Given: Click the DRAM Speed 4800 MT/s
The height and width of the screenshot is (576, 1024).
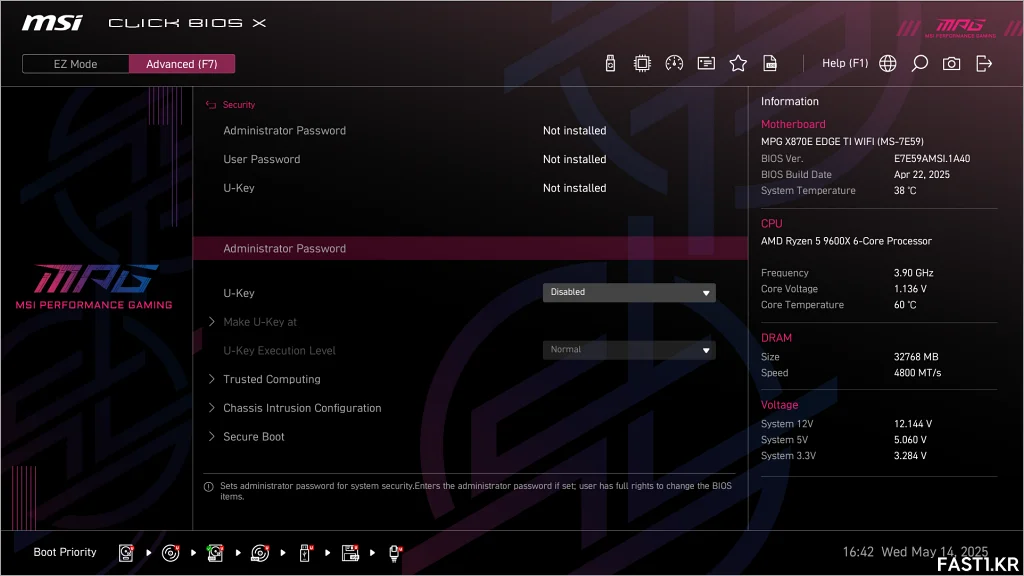Looking at the screenshot, I should coord(918,373).
